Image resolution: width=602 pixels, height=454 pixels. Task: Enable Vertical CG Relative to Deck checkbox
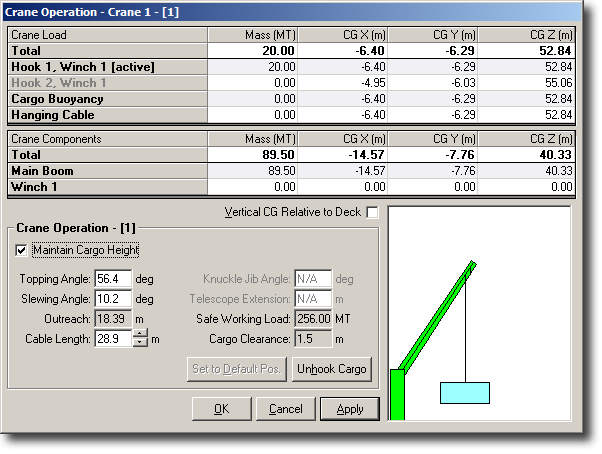pos(372,212)
